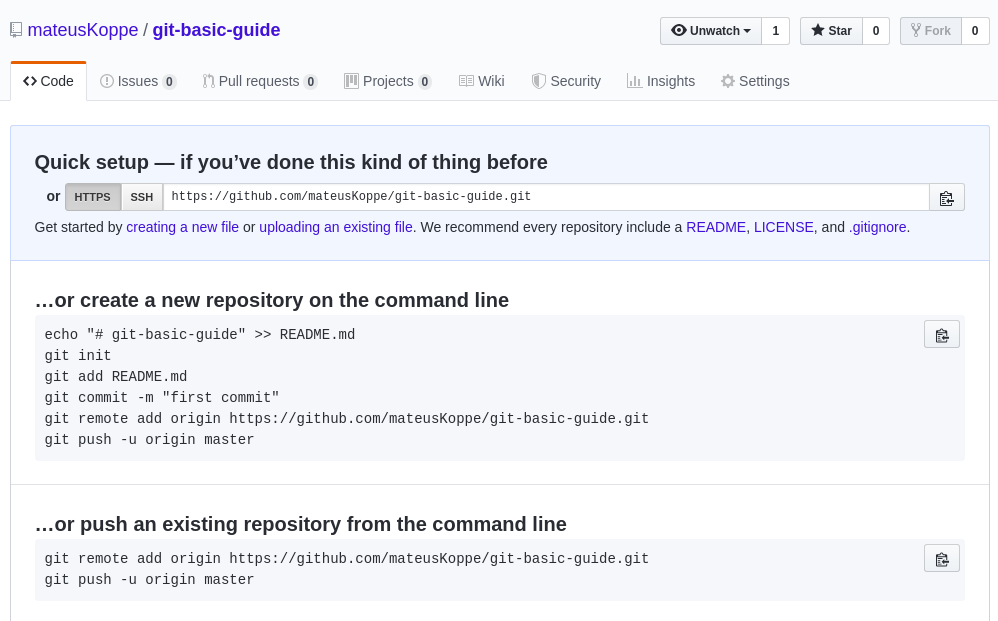Open the Unwatch notifications dropdown
This screenshot has width=998, height=621.
(711, 31)
